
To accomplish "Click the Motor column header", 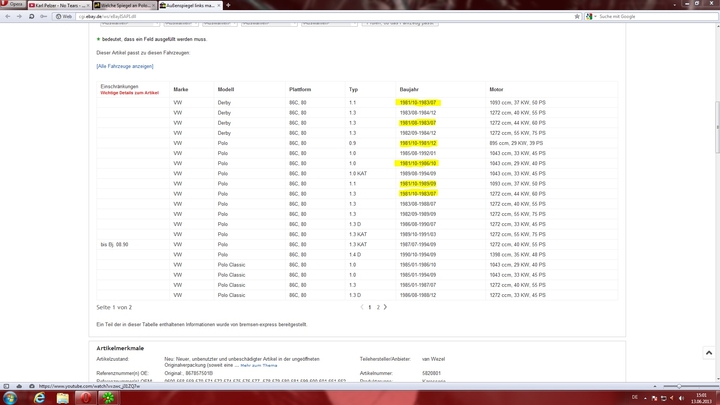I will point(496,90).
